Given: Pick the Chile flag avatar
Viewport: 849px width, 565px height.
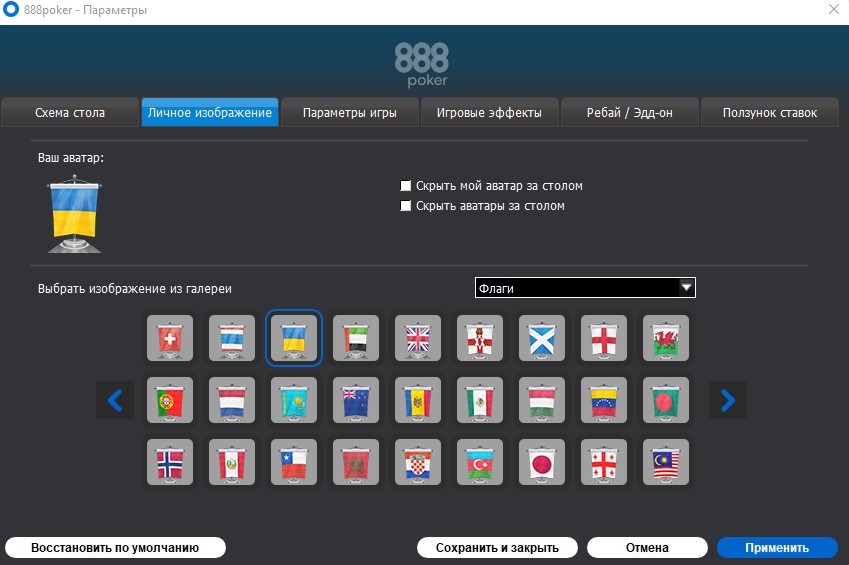Looking at the screenshot, I should pyautogui.click(x=294, y=462).
